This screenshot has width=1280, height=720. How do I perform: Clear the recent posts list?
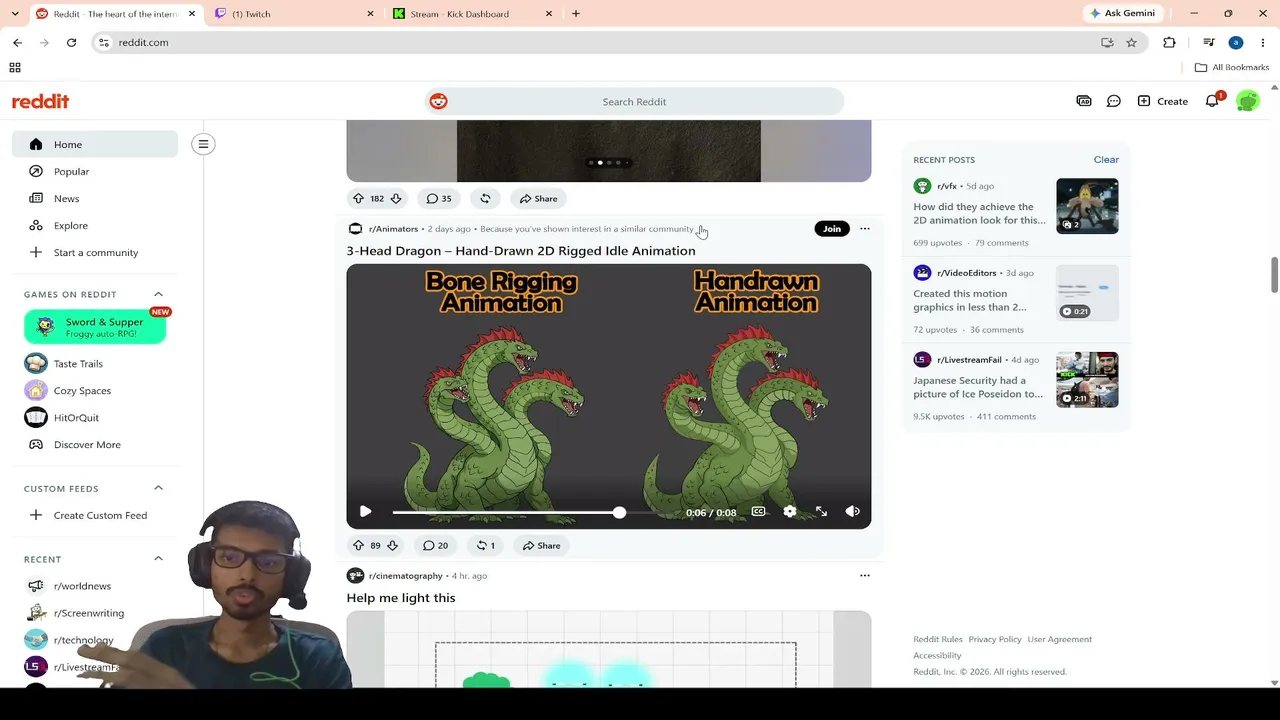1106,159
